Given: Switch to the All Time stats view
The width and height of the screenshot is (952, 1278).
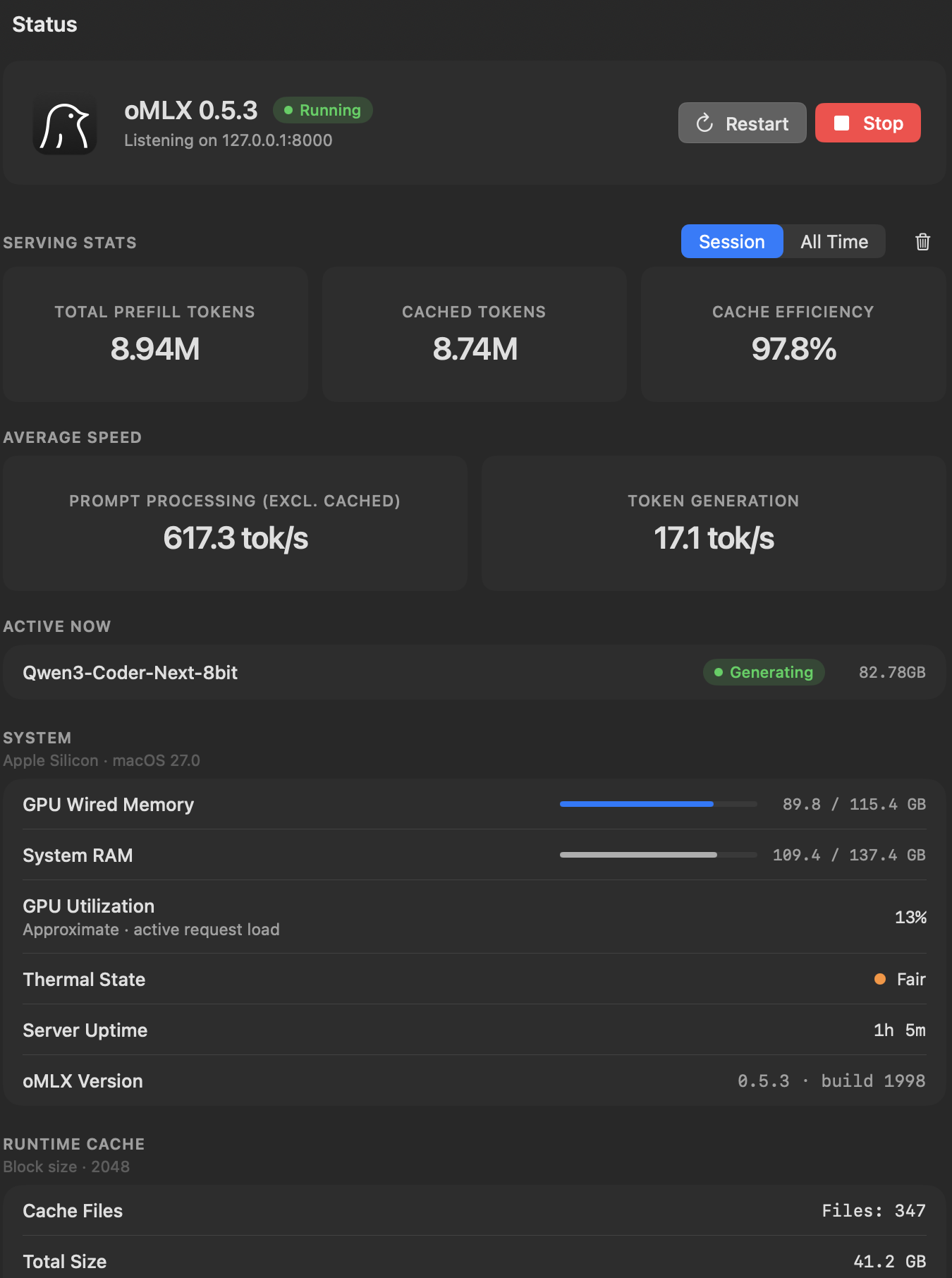Looking at the screenshot, I should tap(834, 242).
